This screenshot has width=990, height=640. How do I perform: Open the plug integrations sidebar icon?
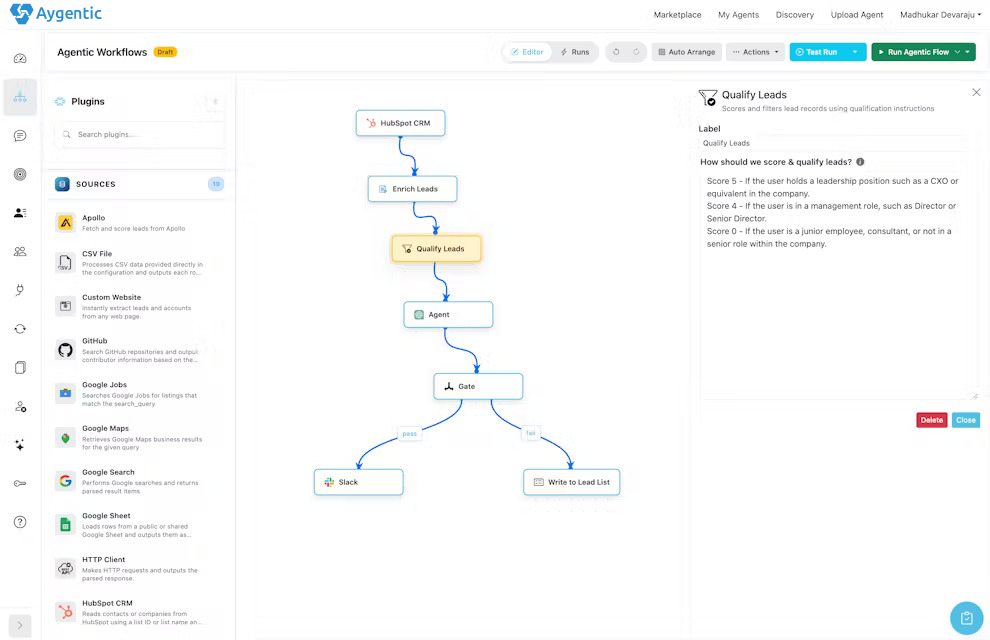20,290
